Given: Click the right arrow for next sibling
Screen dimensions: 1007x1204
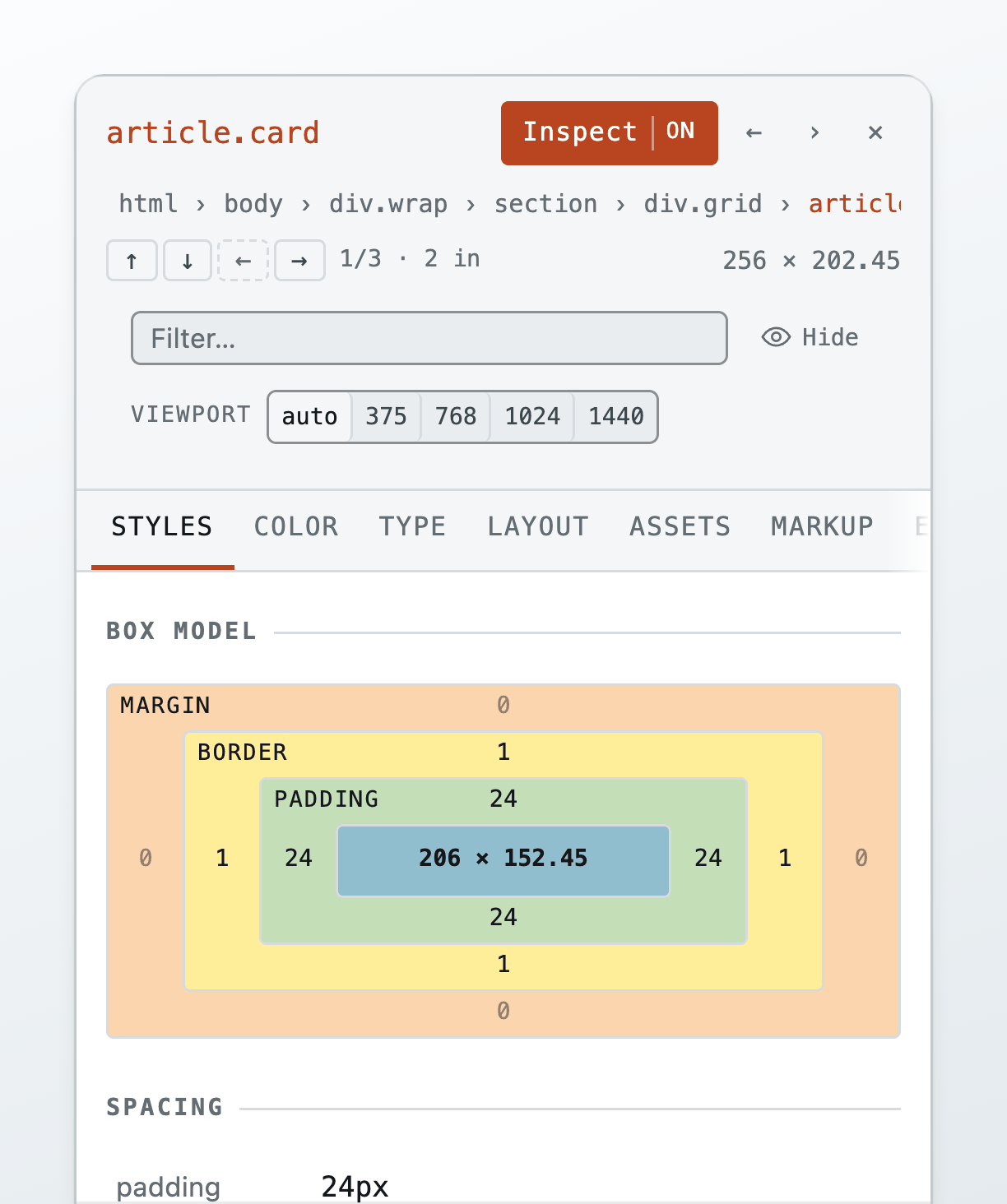Looking at the screenshot, I should (x=299, y=261).
